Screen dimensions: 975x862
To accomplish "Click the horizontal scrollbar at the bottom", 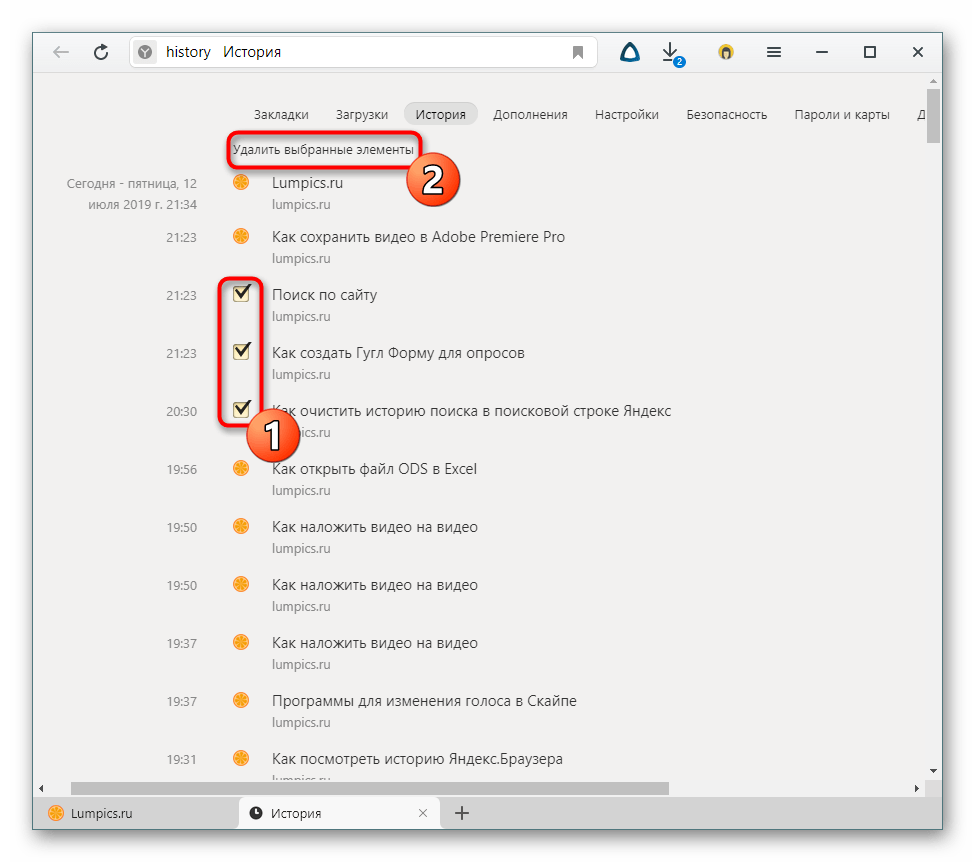I will pos(368,789).
